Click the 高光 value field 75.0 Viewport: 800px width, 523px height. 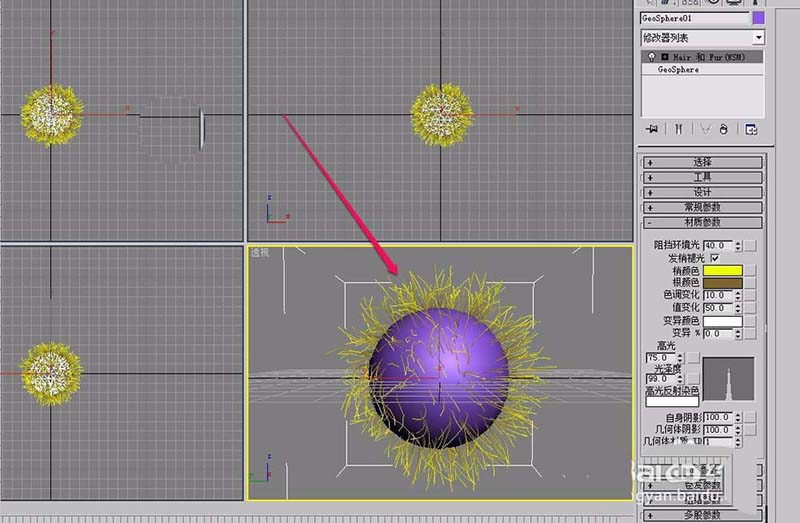click(660, 358)
